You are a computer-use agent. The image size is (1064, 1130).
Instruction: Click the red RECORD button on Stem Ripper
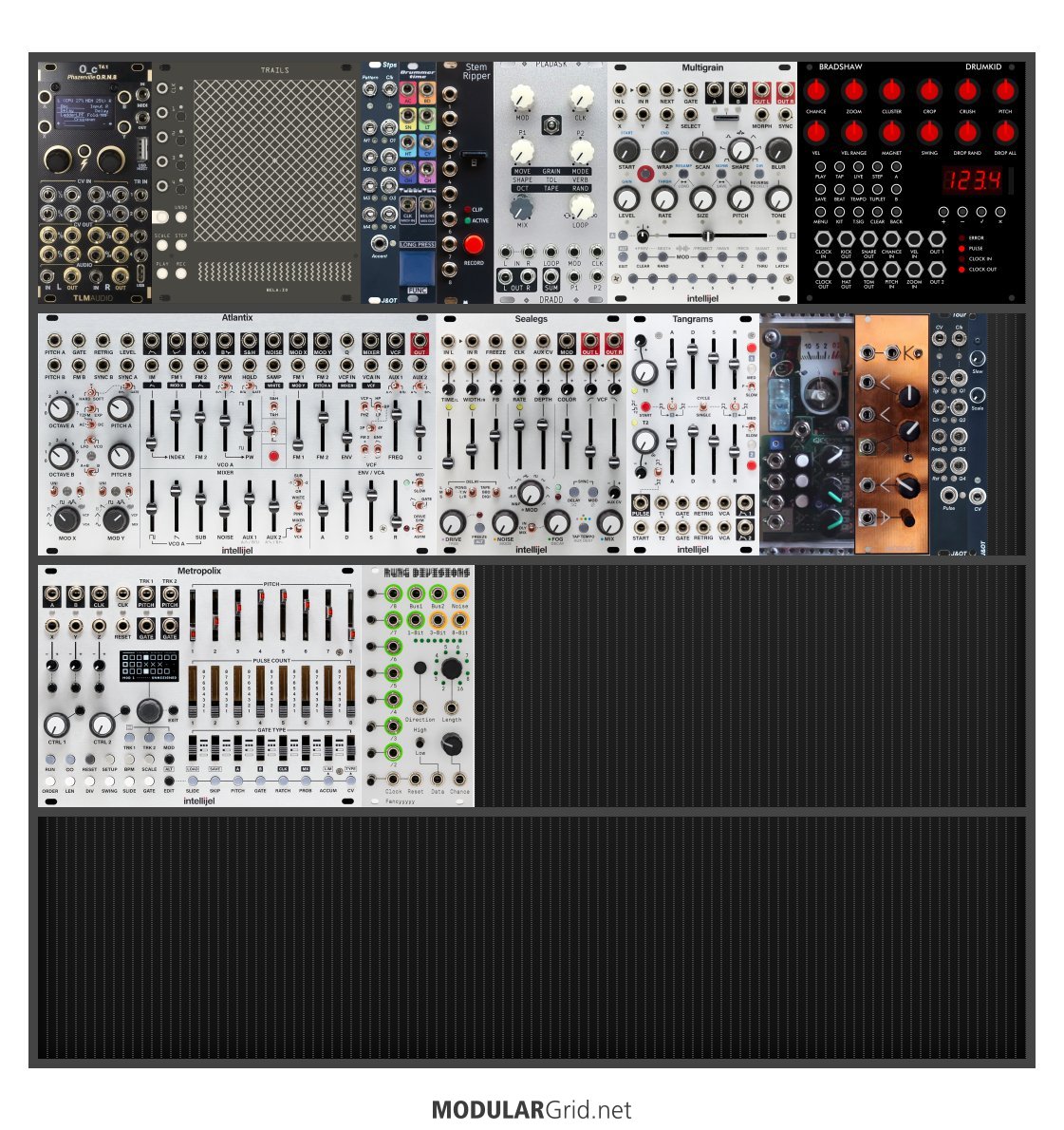[474, 244]
